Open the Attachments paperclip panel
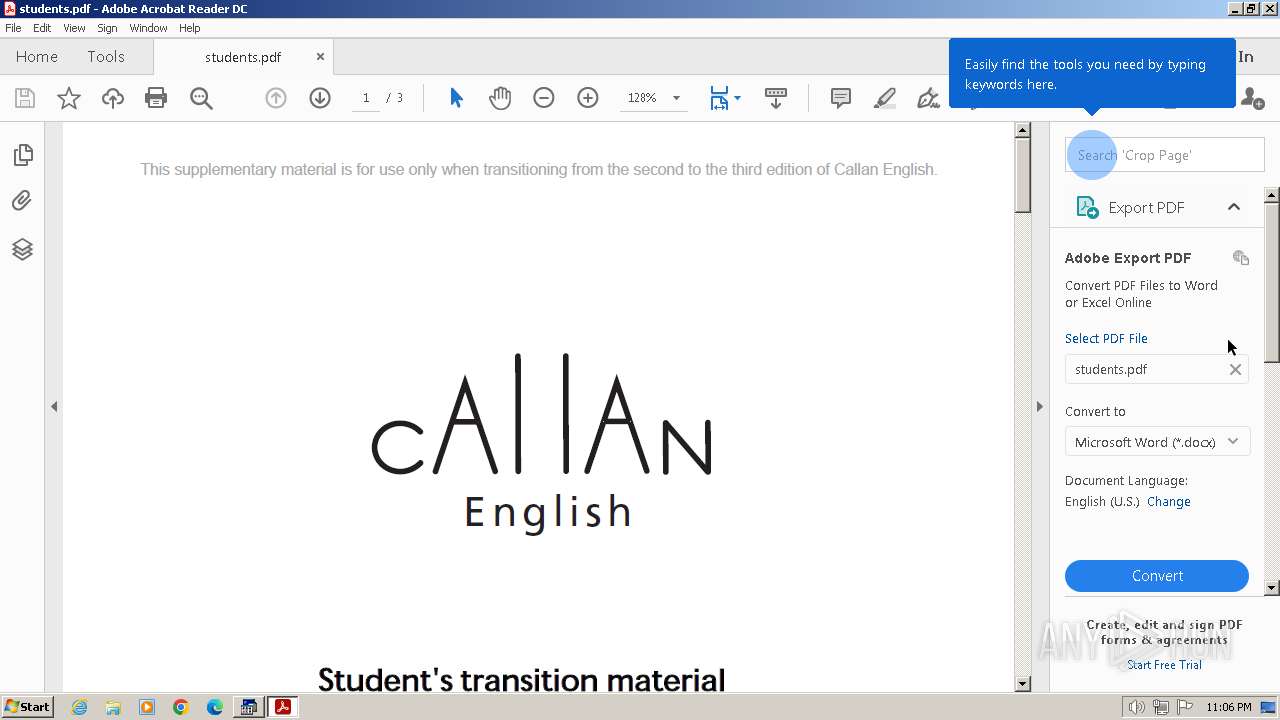 (22, 201)
